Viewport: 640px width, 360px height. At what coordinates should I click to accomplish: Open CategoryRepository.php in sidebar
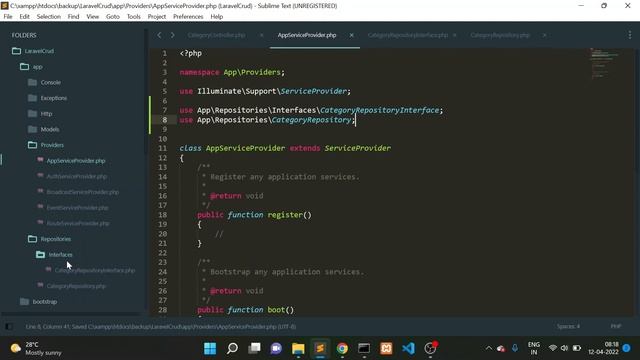click(x=76, y=286)
